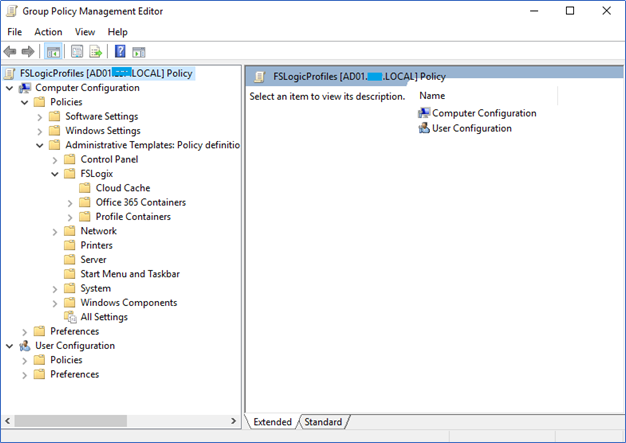Image resolution: width=626 pixels, height=443 pixels.
Task: Collapse the FSLogix node
Action: point(55,174)
